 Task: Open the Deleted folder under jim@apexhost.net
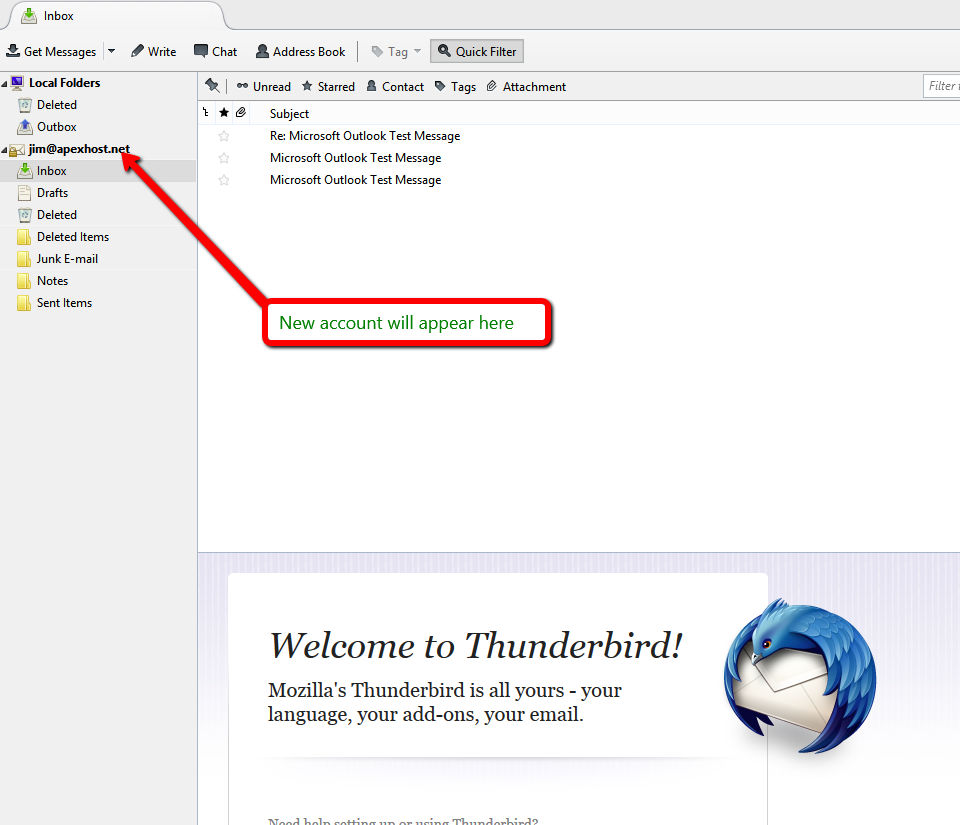(57, 215)
